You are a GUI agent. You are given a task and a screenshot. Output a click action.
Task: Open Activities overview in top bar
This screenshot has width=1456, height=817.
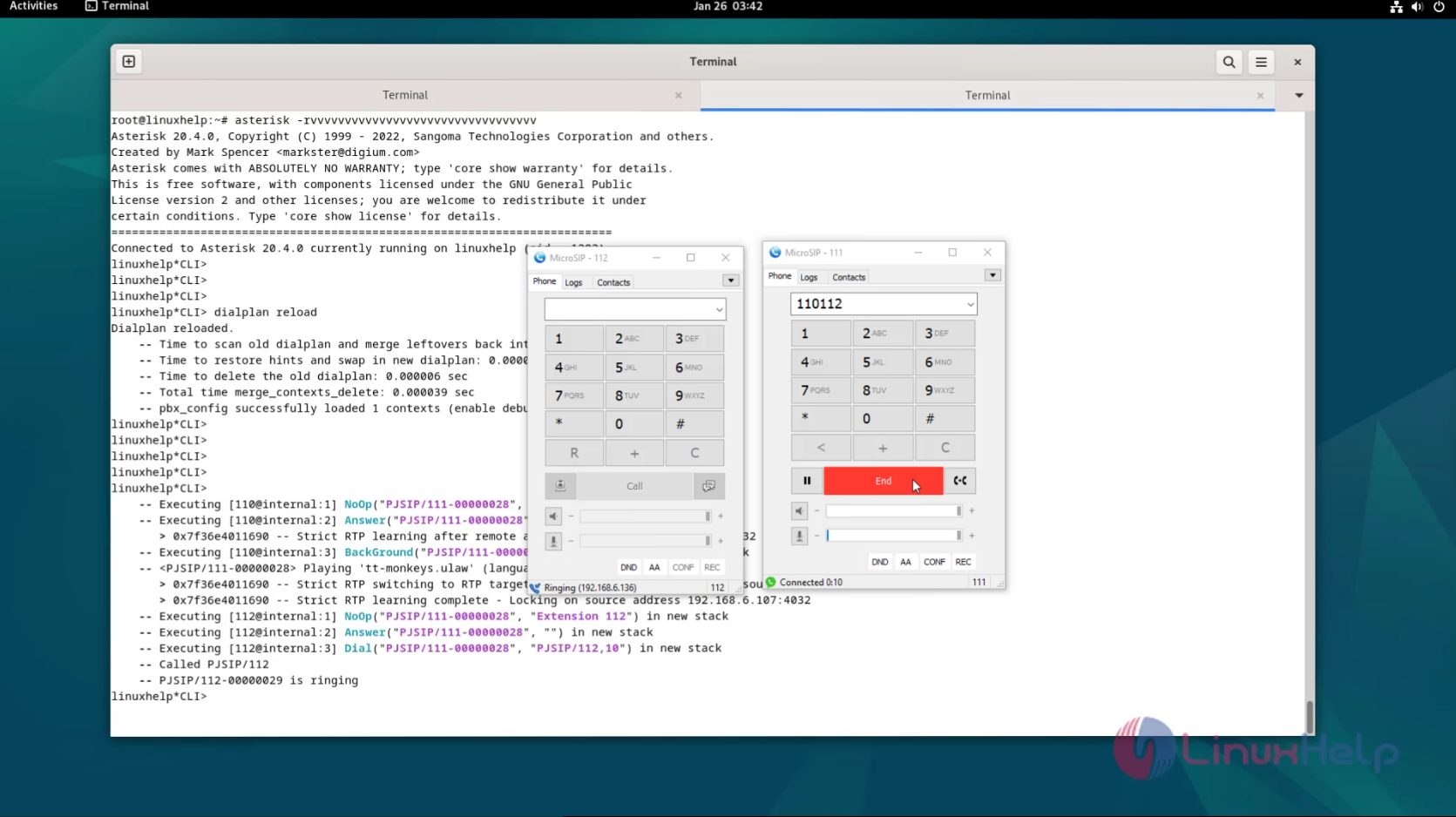click(x=33, y=6)
